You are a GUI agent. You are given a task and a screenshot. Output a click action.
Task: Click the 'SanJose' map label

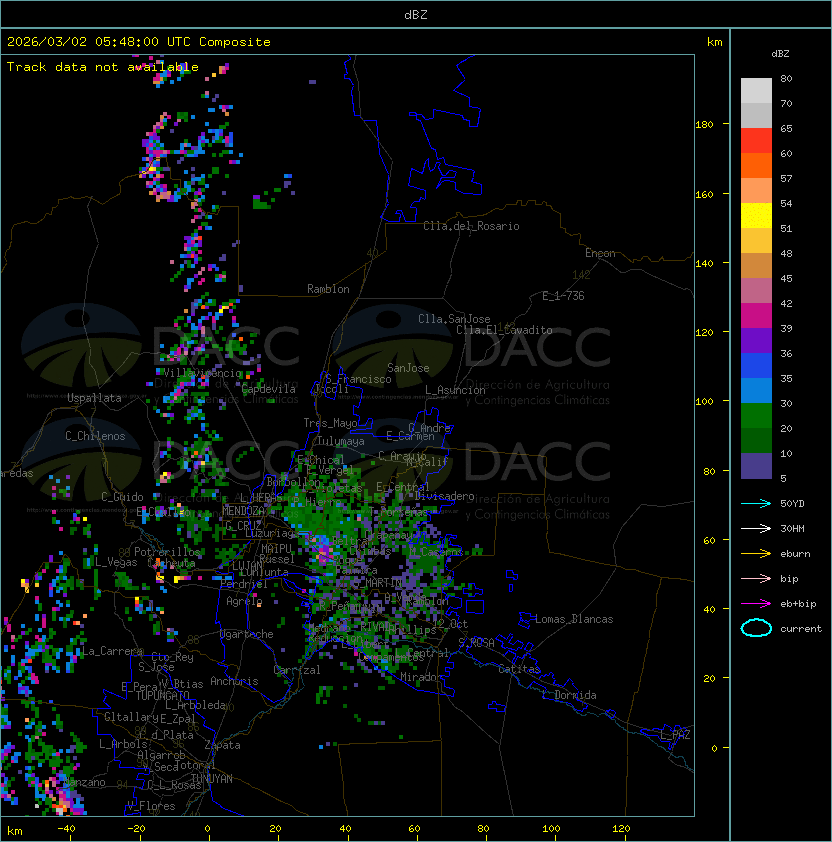408,368
